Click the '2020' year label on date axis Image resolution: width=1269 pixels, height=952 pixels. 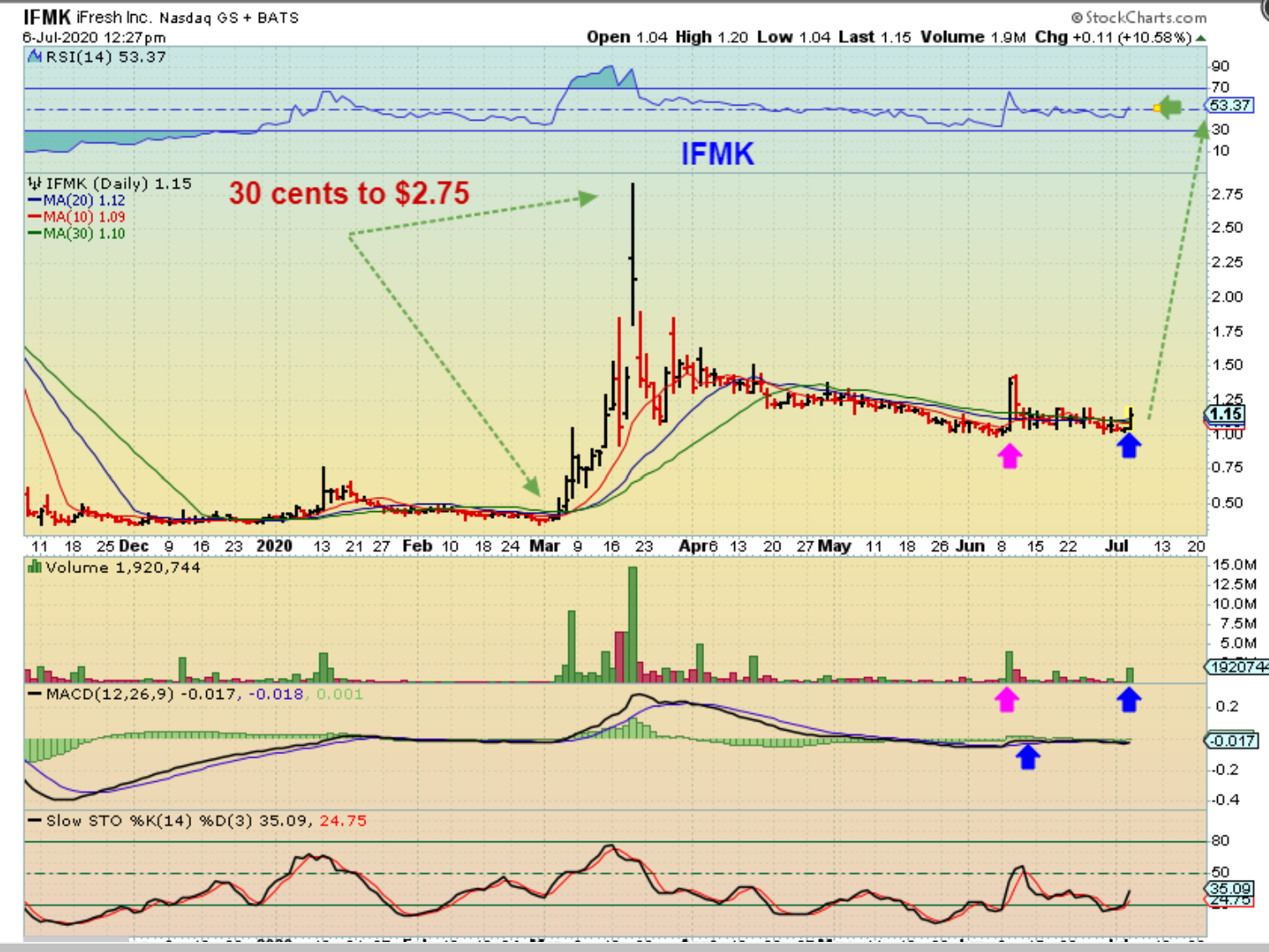(x=274, y=546)
